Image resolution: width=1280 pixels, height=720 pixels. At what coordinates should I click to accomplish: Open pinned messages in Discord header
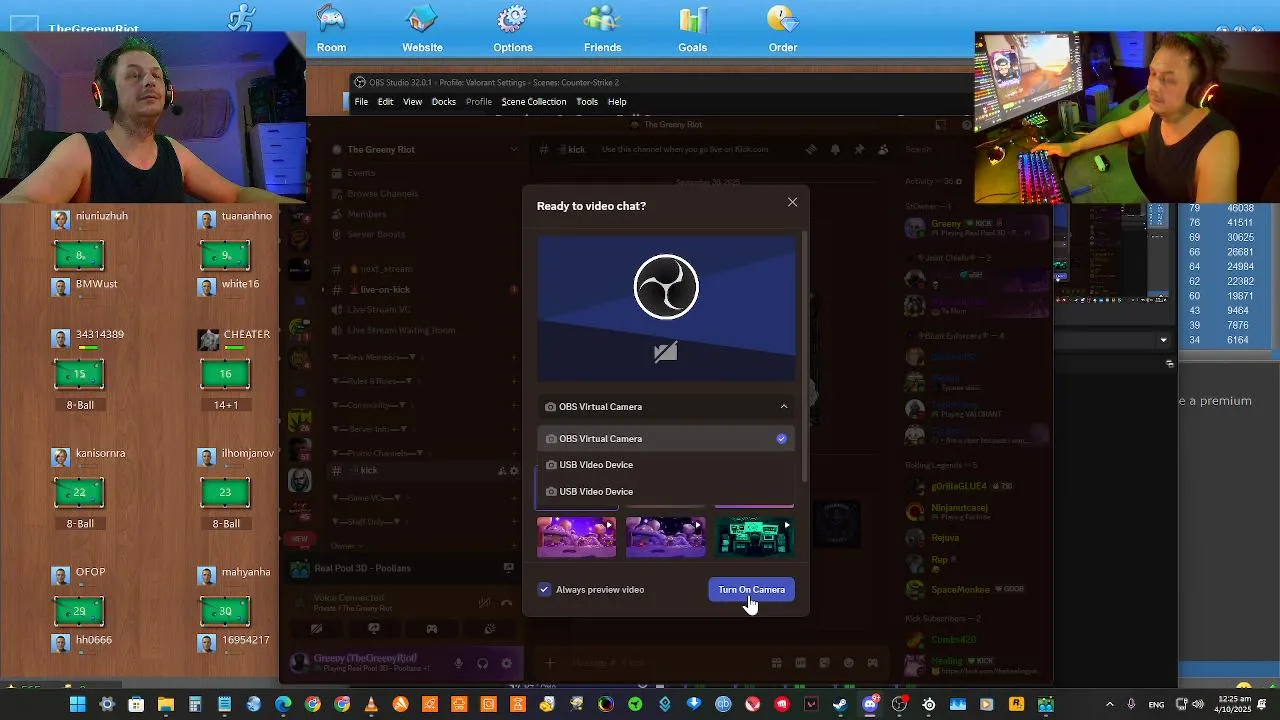point(859,150)
